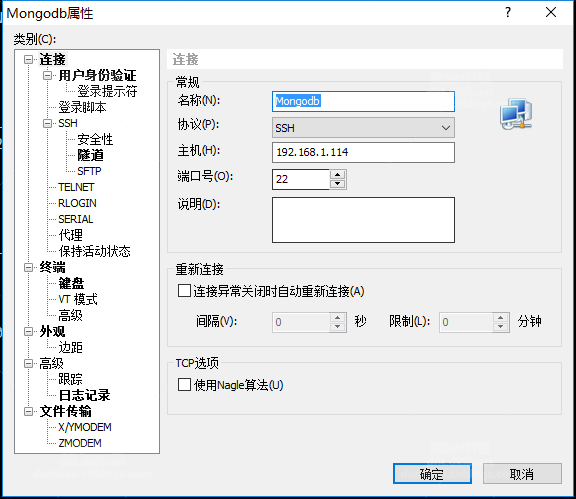The height and width of the screenshot is (499, 576).
Task: Select VT 模式 tree item
Action: (x=78, y=299)
